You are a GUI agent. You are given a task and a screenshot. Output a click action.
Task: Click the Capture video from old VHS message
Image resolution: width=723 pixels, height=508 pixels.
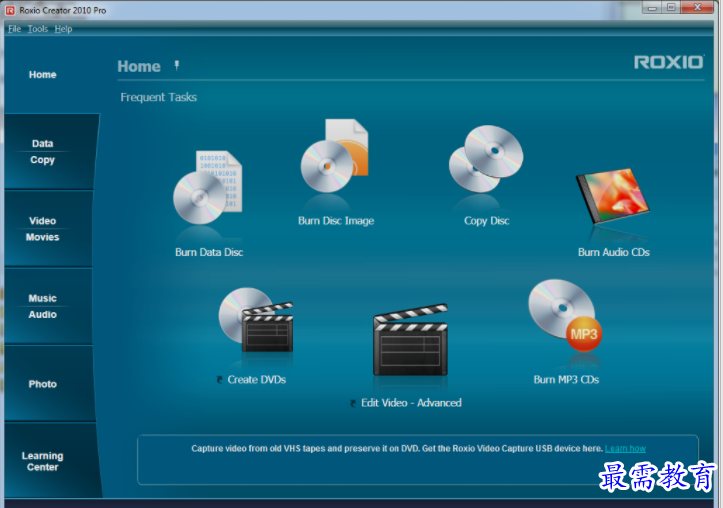pyautogui.click(x=397, y=449)
